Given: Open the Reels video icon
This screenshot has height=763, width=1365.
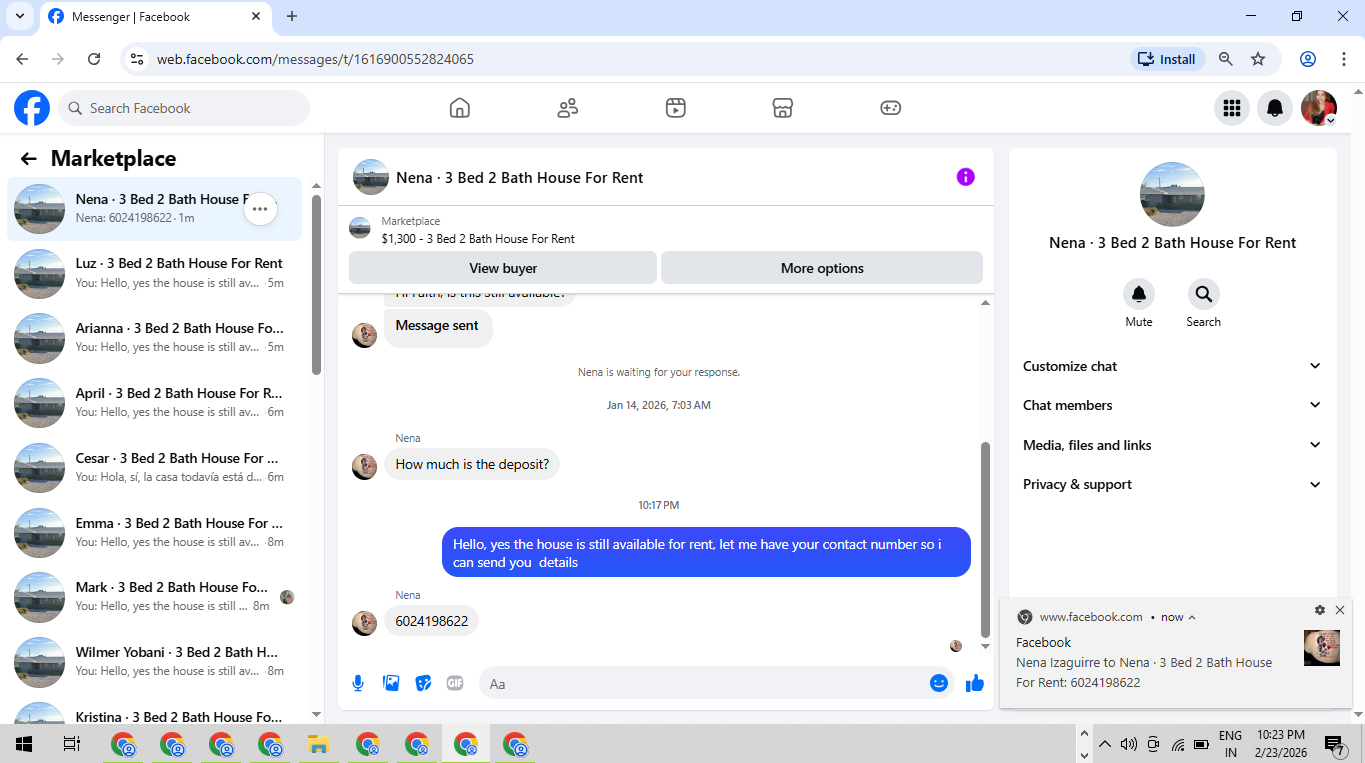Looking at the screenshot, I should 676,108.
